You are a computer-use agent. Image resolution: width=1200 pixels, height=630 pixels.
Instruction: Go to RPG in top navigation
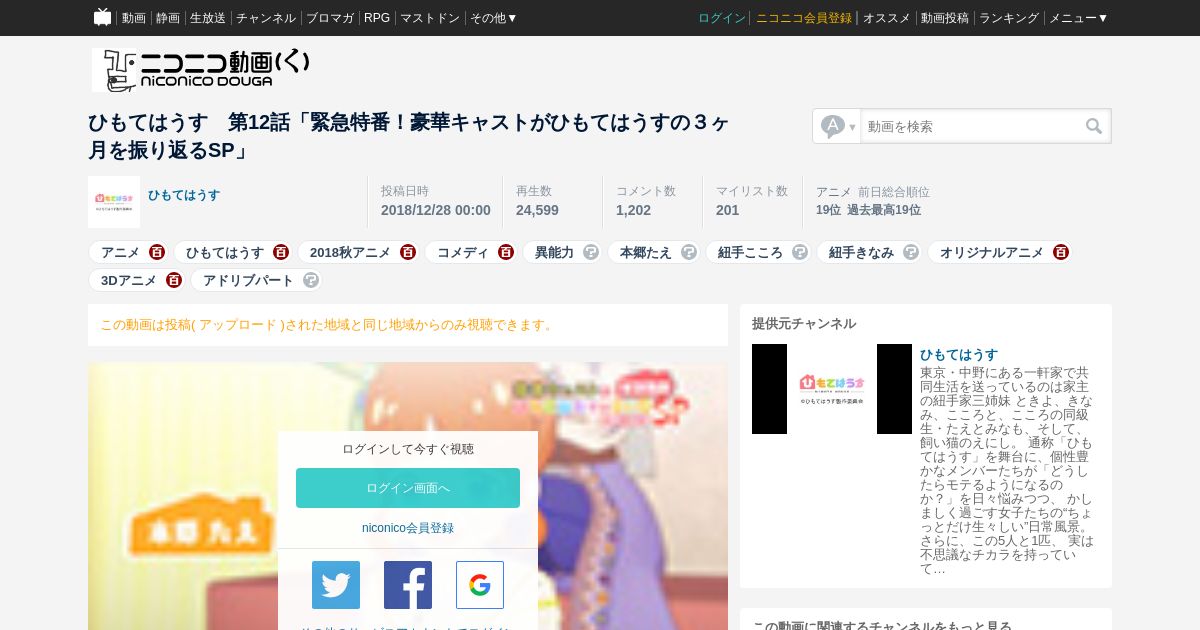[377, 18]
